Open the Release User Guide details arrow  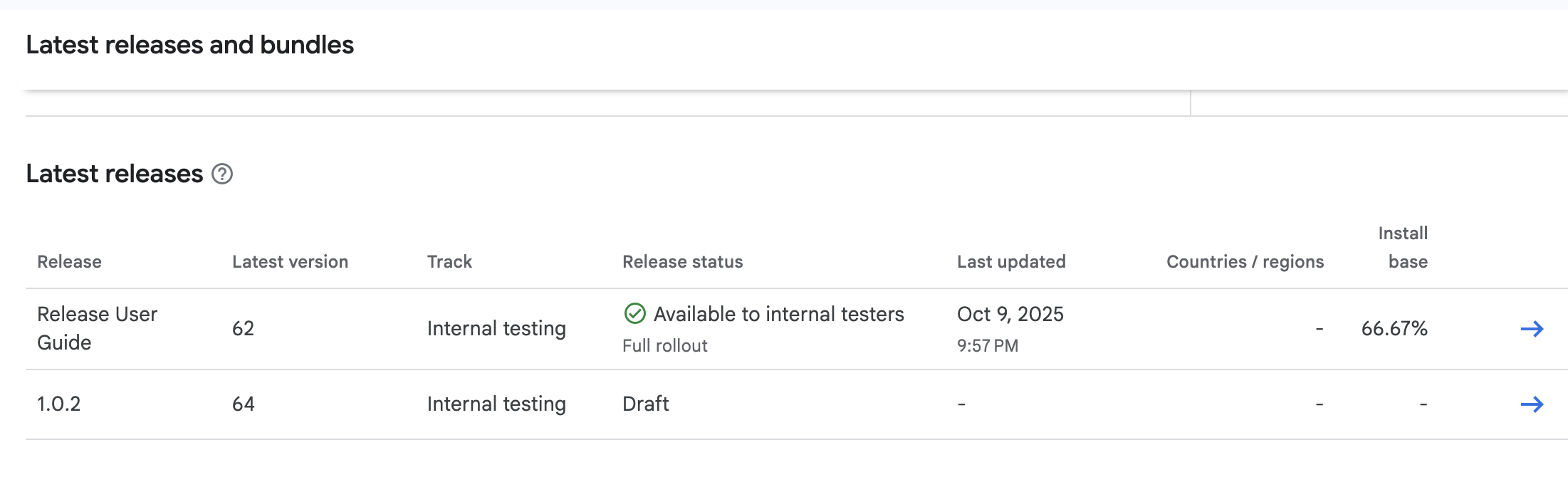(x=1532, y=329)
